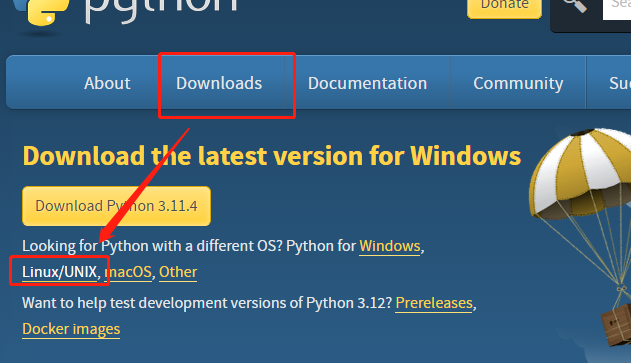The width and height of the screenshot is (631, 363).
Task: Follow the Other platforms link
Action: (x=178, y=272)
